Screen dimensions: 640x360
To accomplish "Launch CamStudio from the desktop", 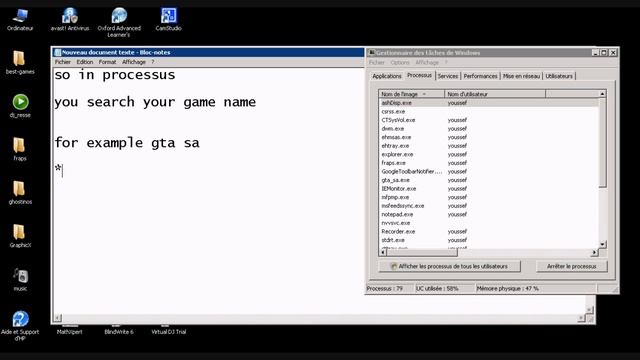I will (x=168, y=20).
